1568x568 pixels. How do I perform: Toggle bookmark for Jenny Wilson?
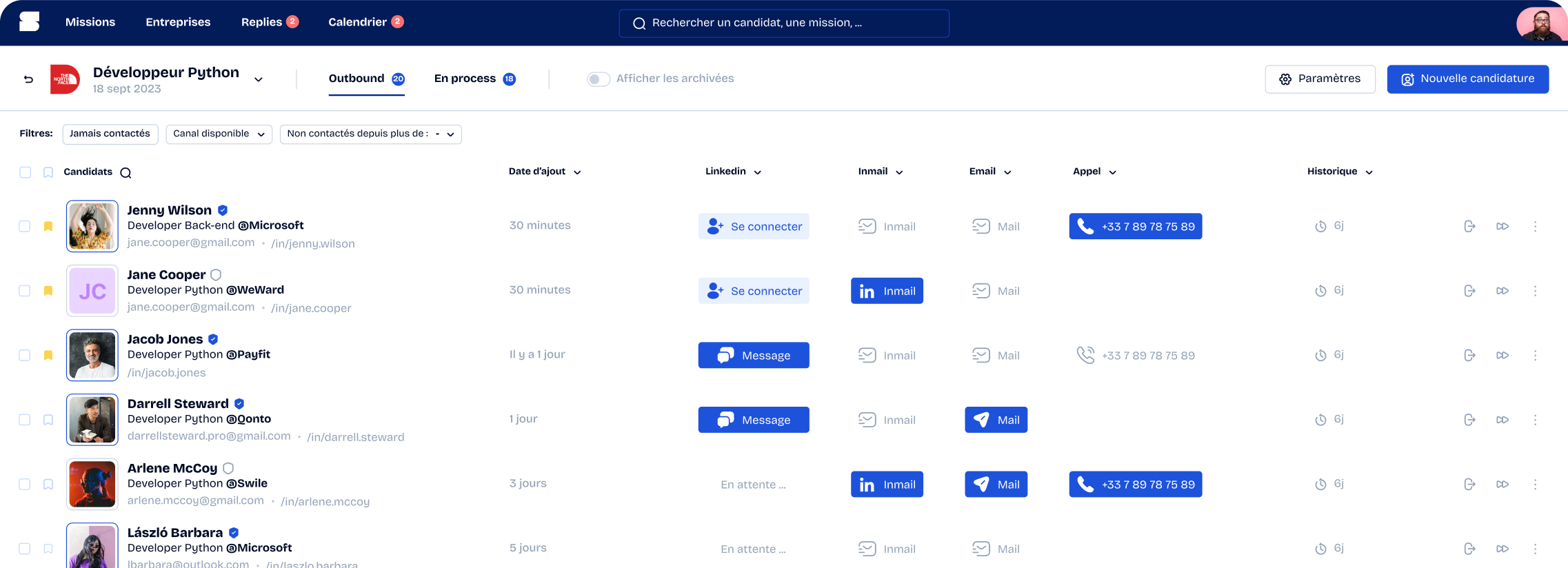tap(48, 226)
